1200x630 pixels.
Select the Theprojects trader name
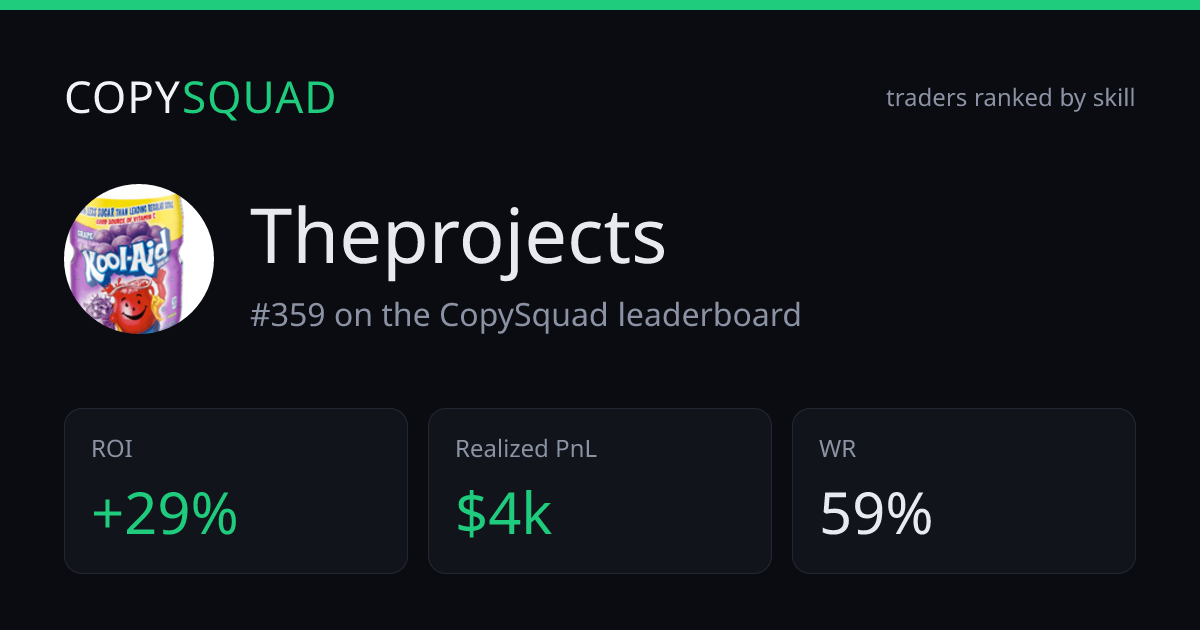click(x=458, y=237)
